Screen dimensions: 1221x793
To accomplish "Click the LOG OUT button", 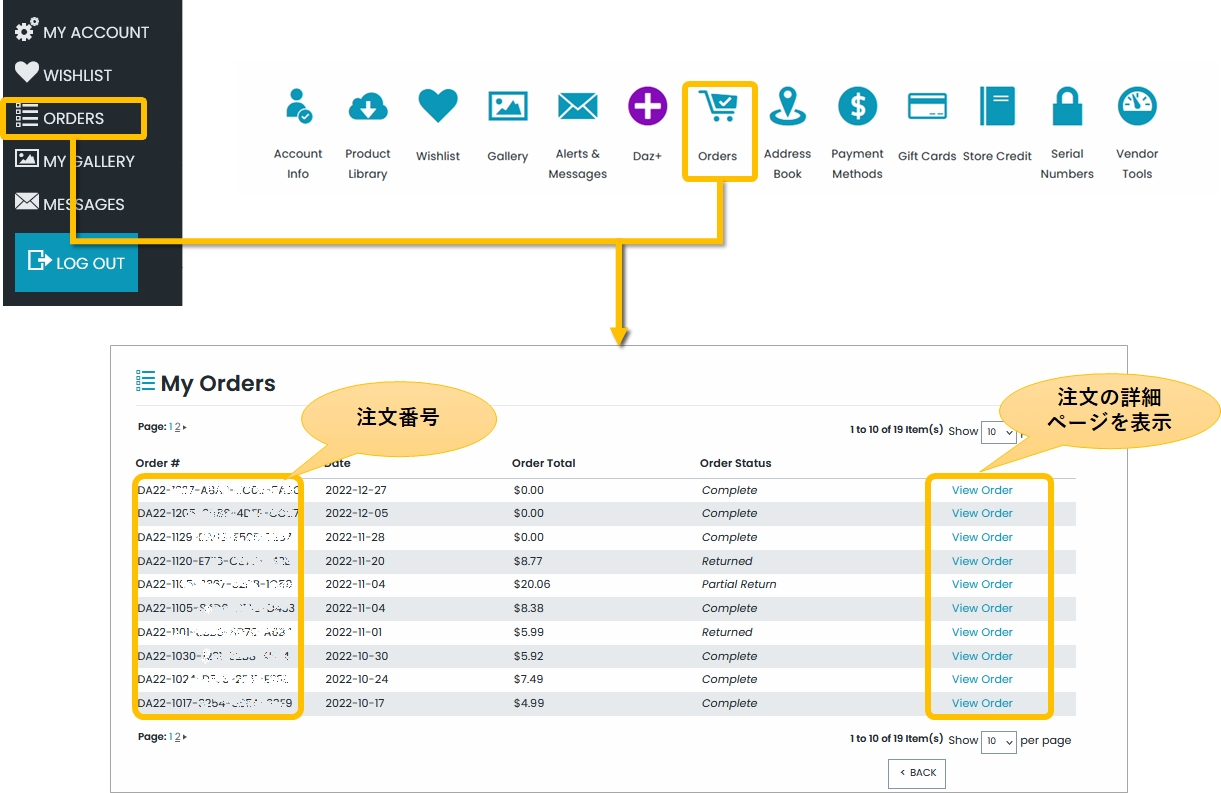I will pos(77,263).
